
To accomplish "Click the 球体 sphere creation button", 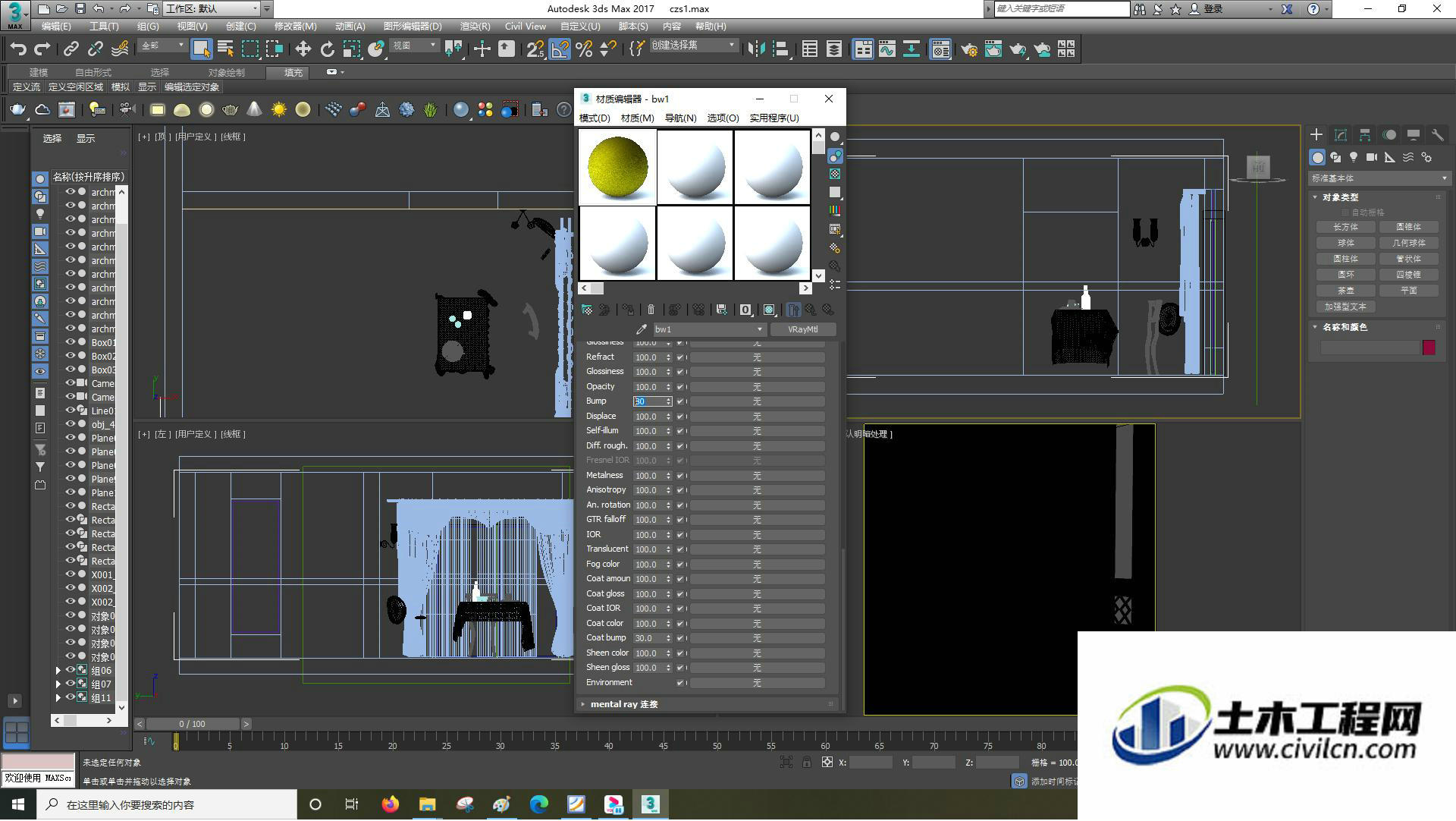I will click(1346, 243).
